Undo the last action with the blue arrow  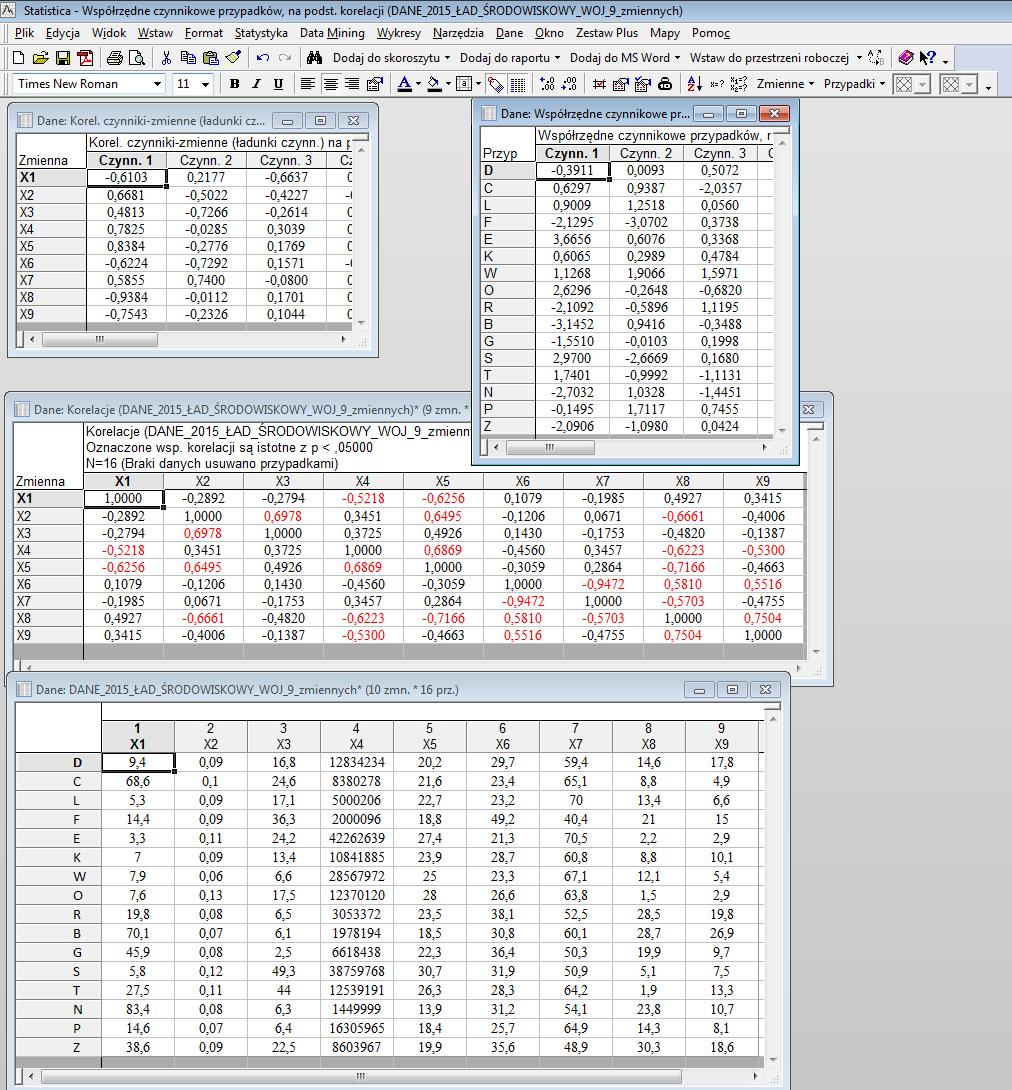click(263, 58)
